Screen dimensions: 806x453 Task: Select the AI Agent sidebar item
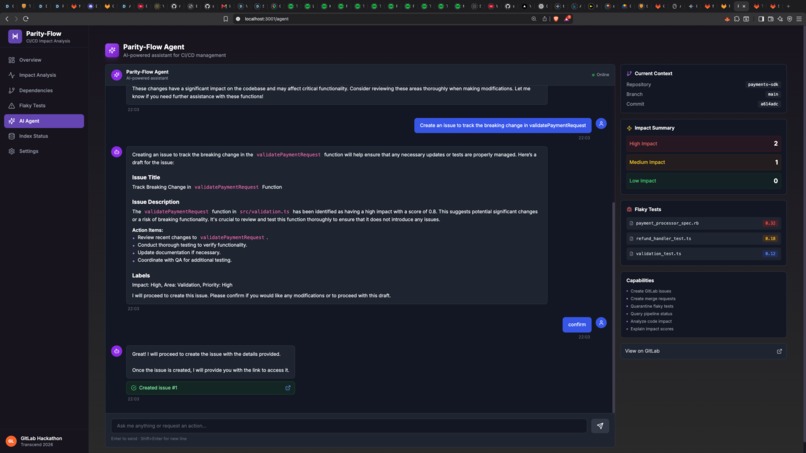(x=44, y=121)
